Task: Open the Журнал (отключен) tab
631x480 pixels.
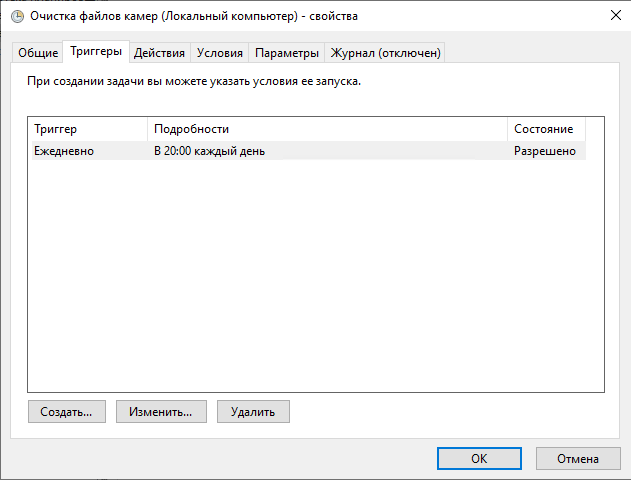Action: [x=385, y=53]
